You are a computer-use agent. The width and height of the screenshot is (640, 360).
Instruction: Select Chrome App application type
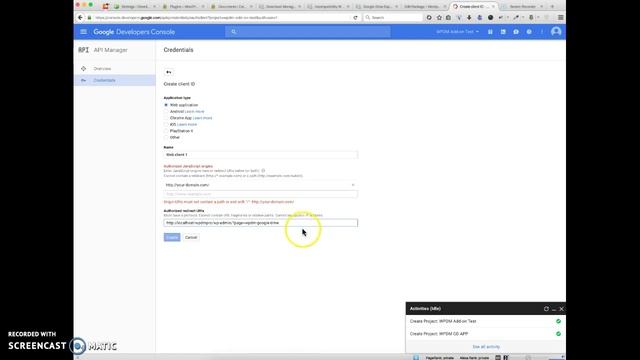[166, 118]
